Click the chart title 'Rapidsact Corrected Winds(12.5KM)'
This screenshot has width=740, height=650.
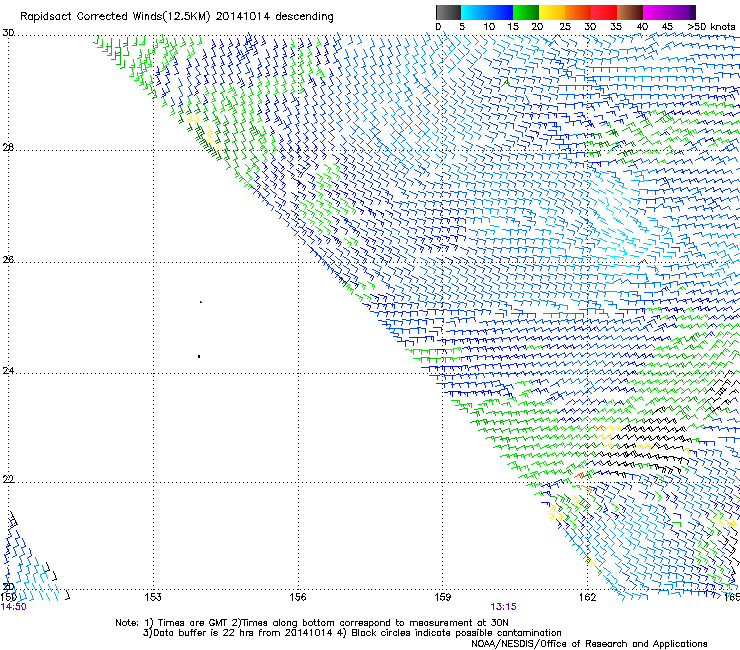115,17
